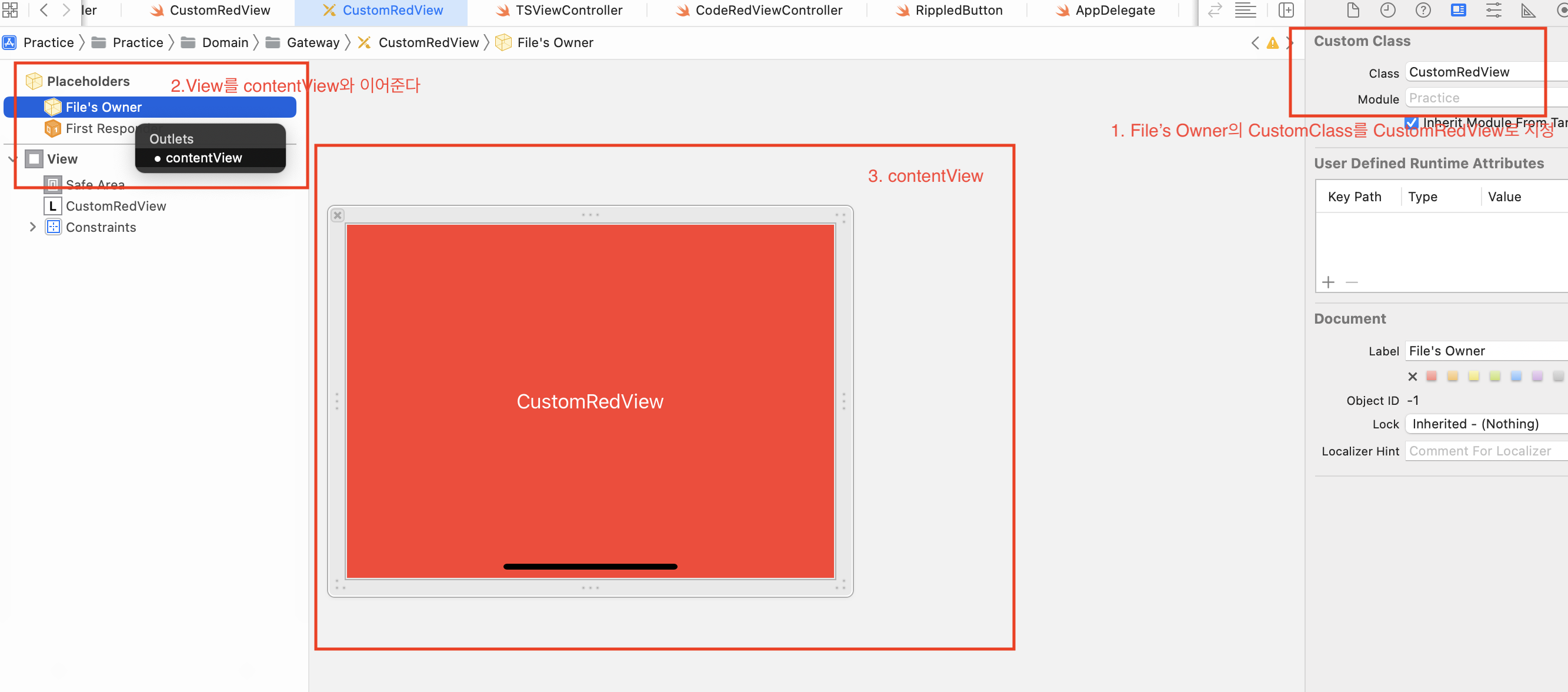Uncheck Inherit Module From Target checkbox
The height and width of the screenshot is (692, 1568).
tap(1412, 122)
